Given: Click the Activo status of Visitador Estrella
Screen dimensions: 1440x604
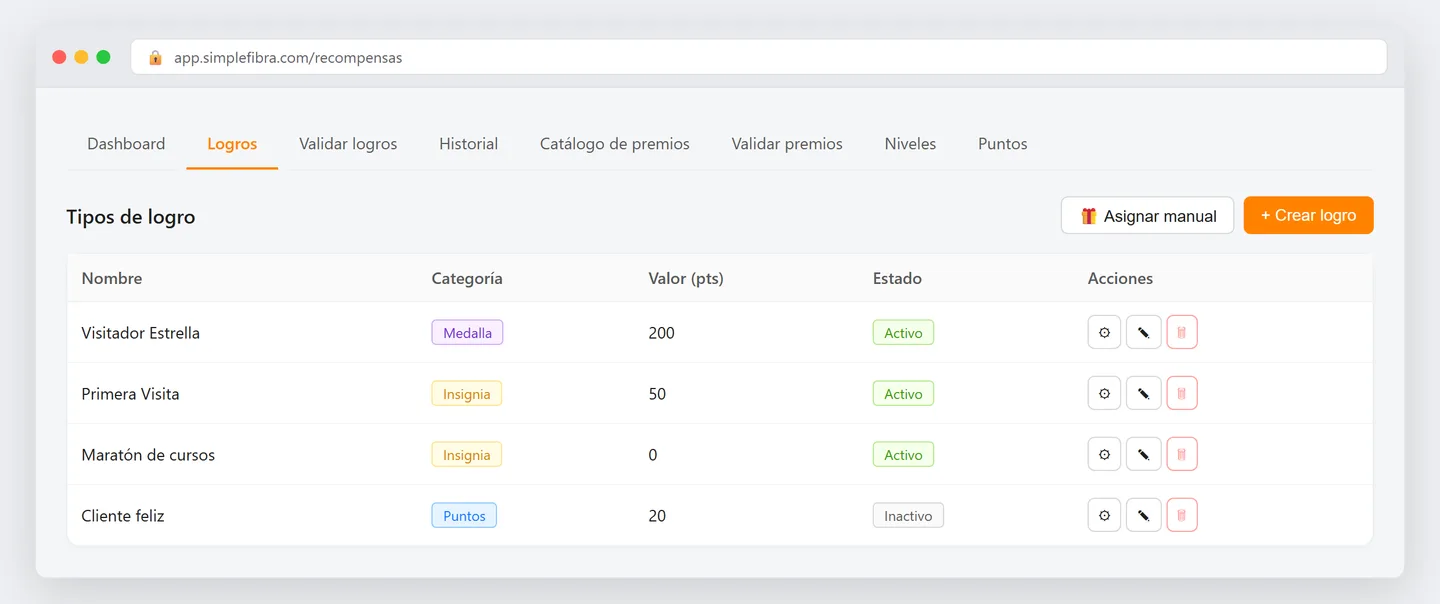Looking at the screenshot, I should 903,332.
